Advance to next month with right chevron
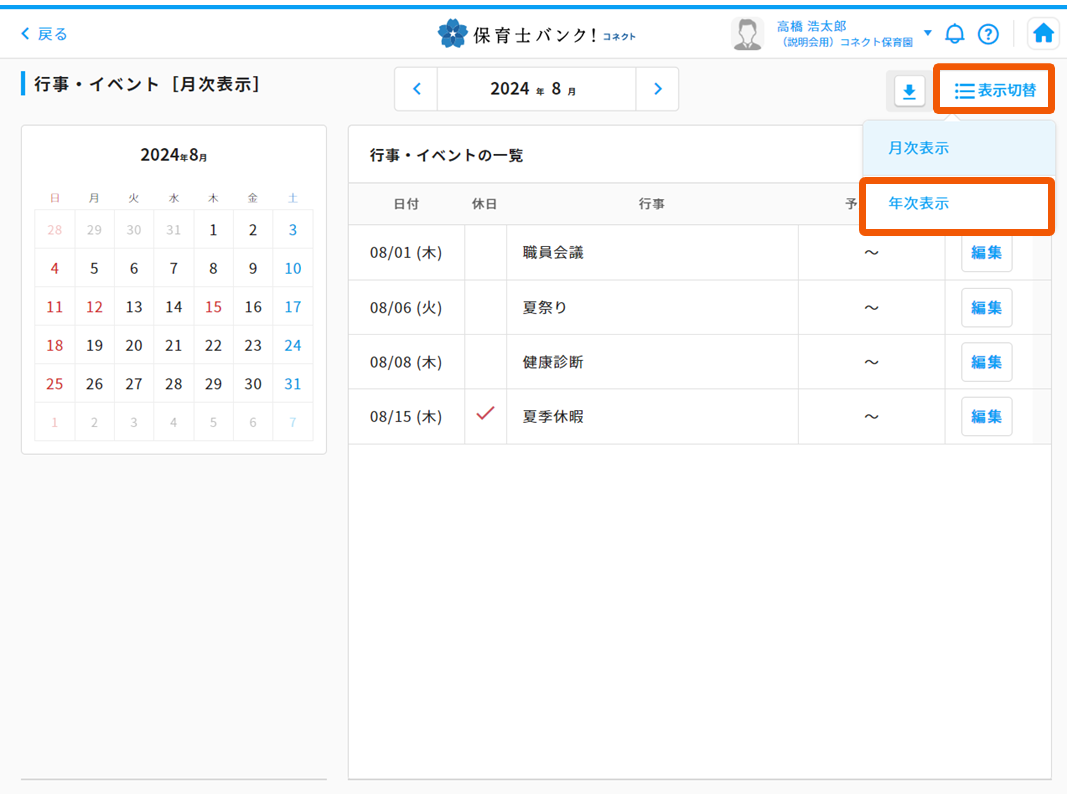Image resolution: width=1067 pixels, height=800 pixels. (x=657, y=89)
